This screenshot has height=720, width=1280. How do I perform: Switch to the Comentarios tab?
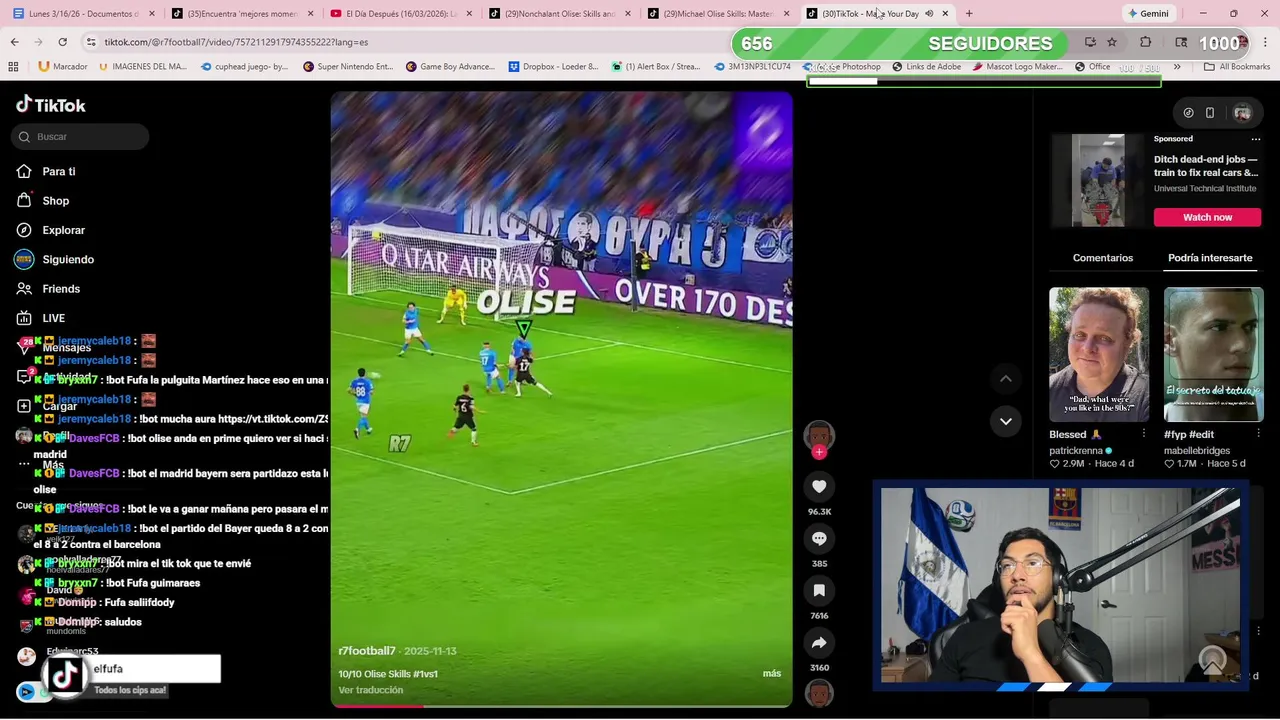(1103, 258)
